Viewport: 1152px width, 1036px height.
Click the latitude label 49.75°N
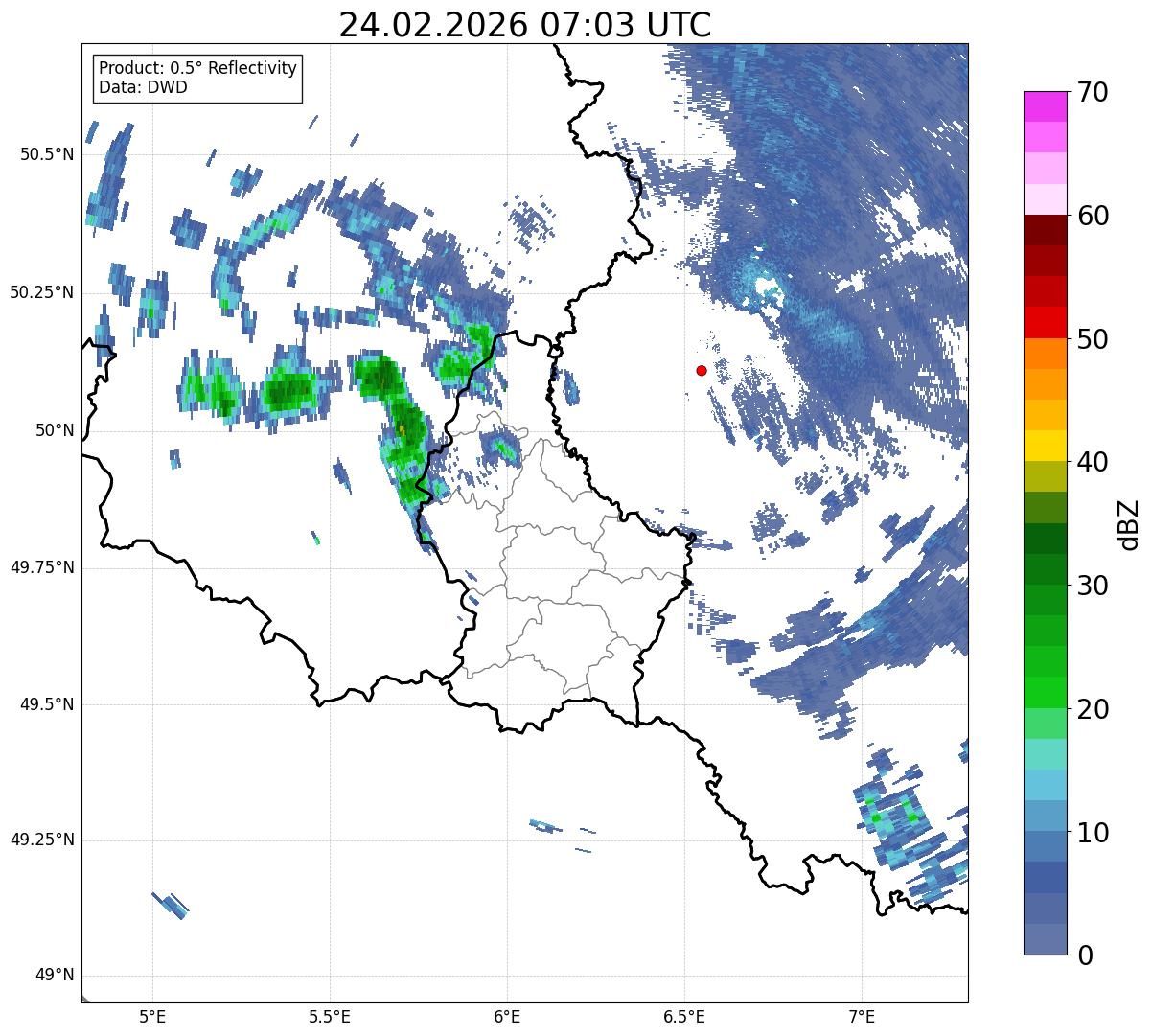tap(42, 567)
